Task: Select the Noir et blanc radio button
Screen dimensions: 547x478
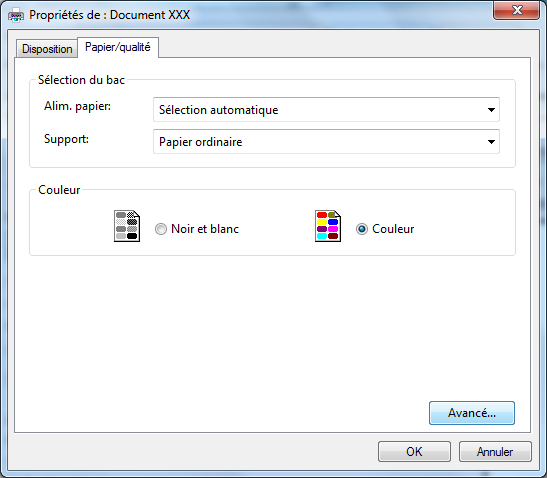Action: (161, 229)
